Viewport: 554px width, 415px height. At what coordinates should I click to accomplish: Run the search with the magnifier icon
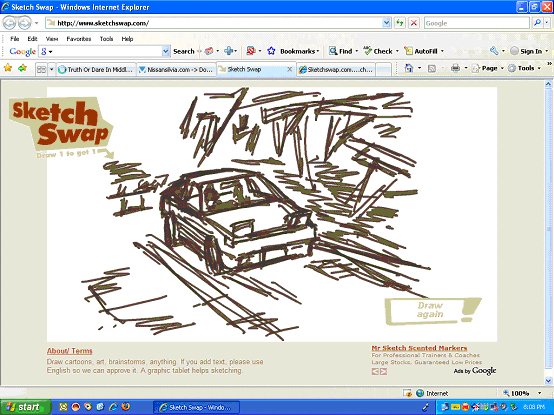(537, 23)
